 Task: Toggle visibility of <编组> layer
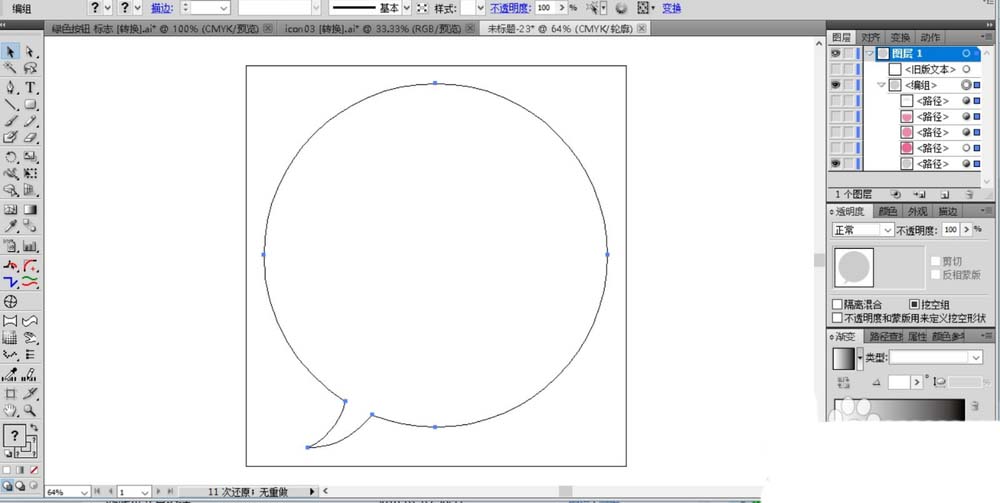[x=835, y=85]
